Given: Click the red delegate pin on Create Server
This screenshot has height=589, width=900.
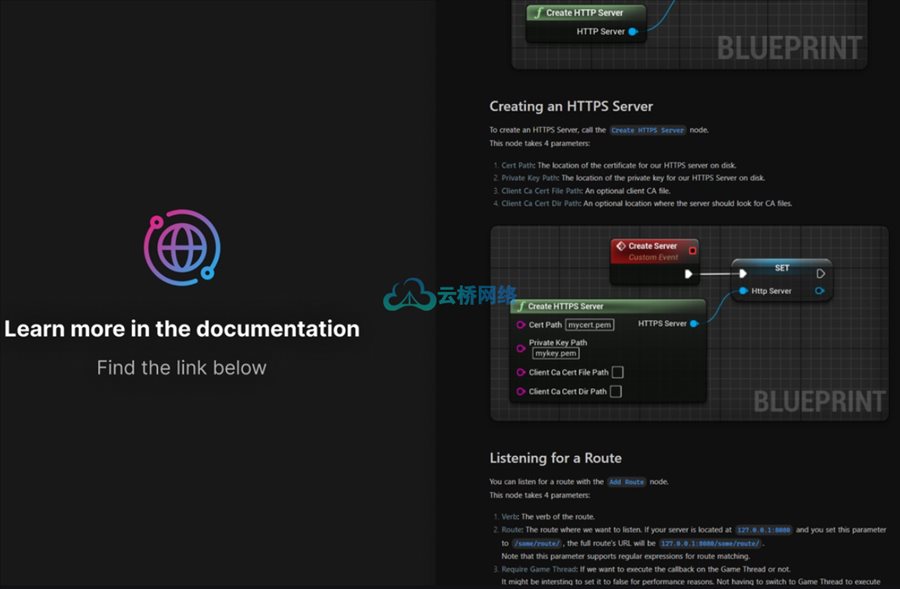Looking at the screenshot, I should (692, 249).
